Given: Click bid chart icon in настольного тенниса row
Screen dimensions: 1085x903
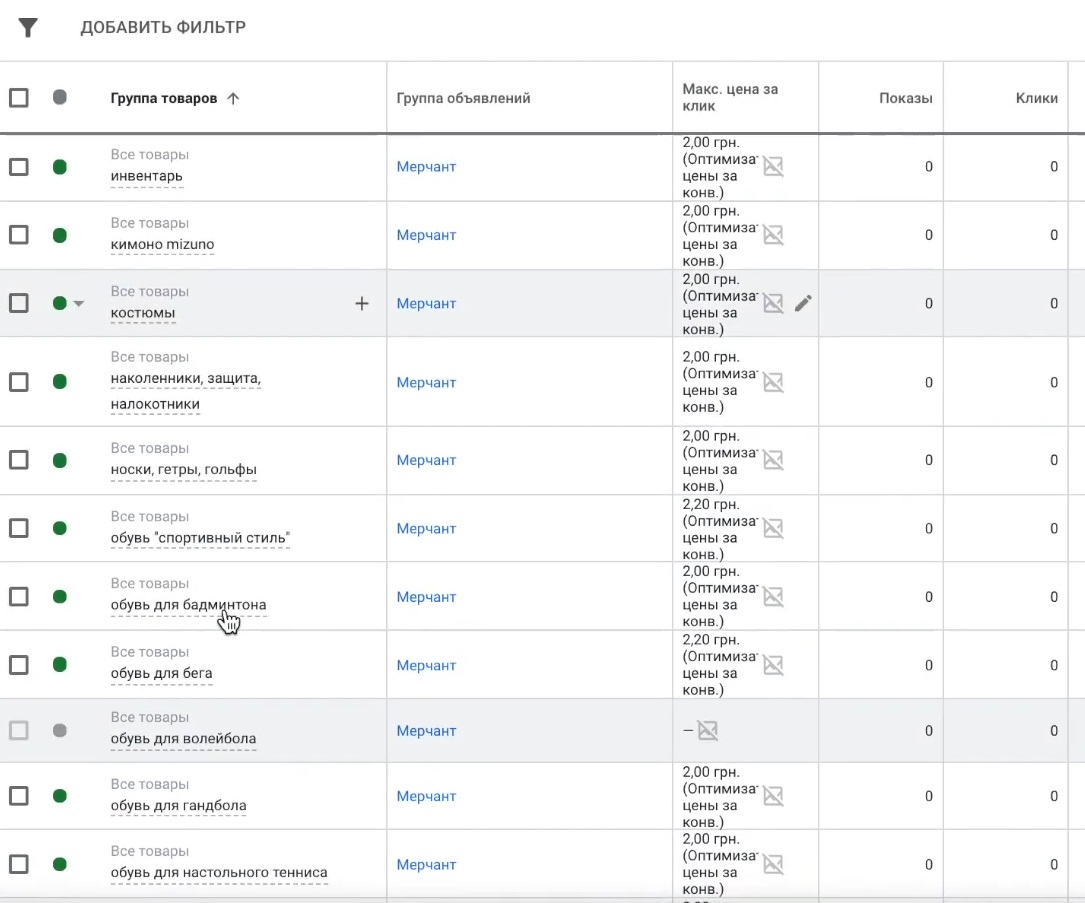Looking at the screenshot, I should click(x=773, y=864).
